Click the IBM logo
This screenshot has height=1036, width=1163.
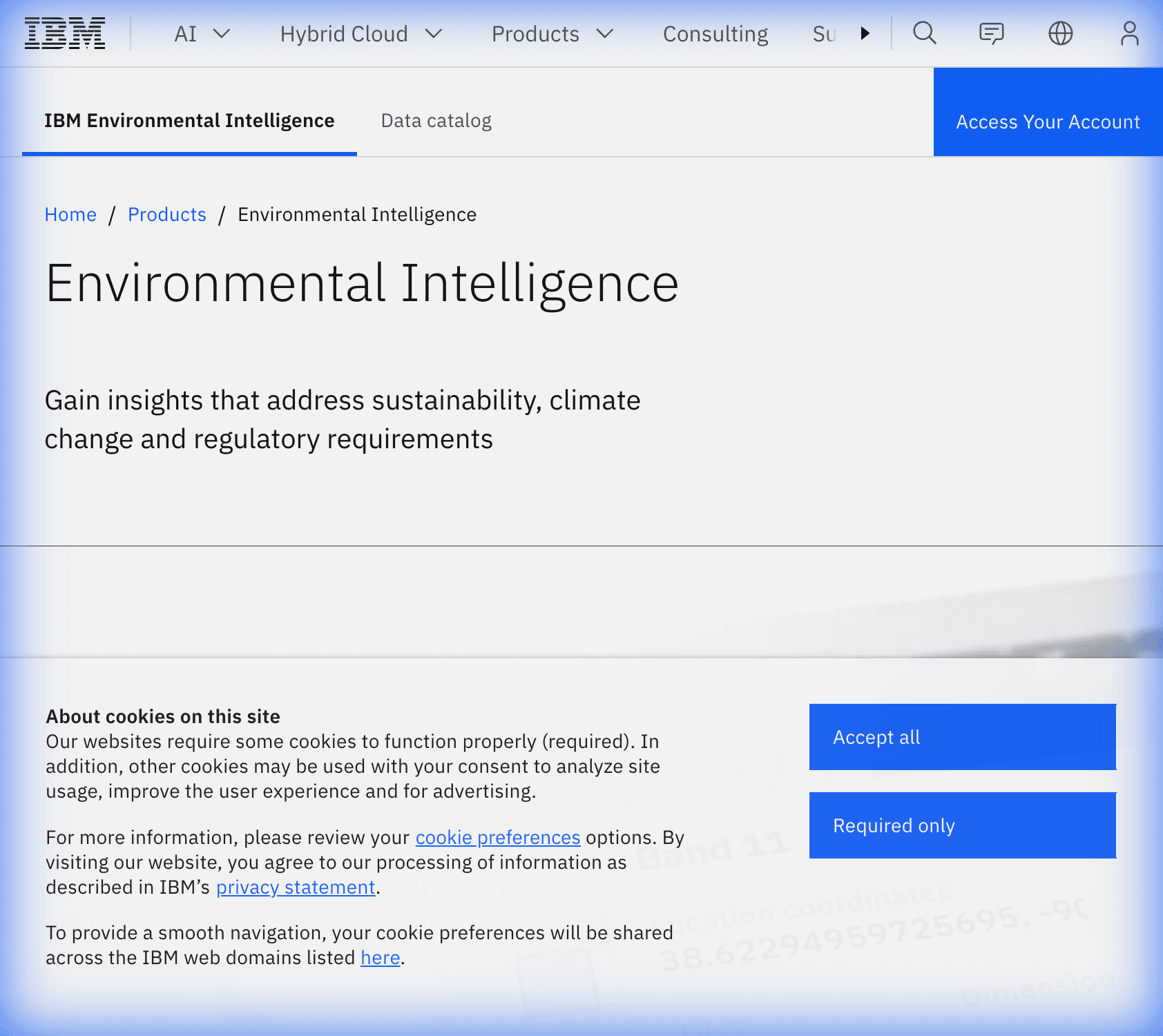pyautogui.click(x=64, y=32)
